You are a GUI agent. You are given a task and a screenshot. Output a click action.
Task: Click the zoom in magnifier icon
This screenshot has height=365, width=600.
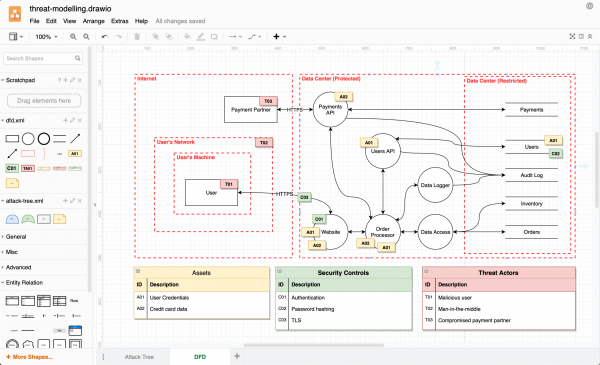point(73,37)
